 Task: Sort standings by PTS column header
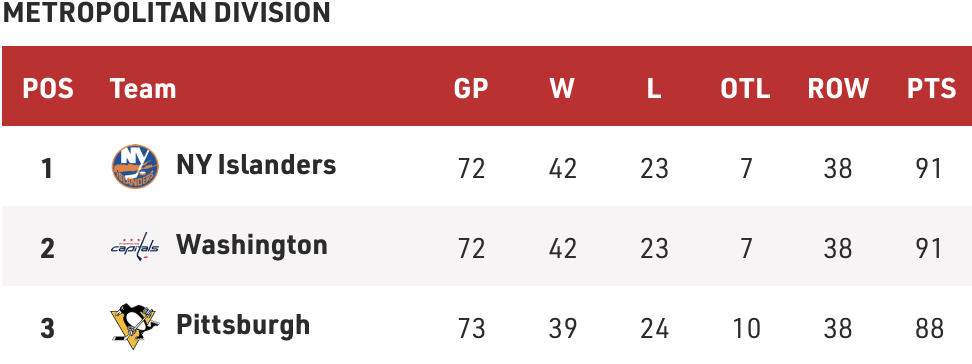tap(932, 89)
